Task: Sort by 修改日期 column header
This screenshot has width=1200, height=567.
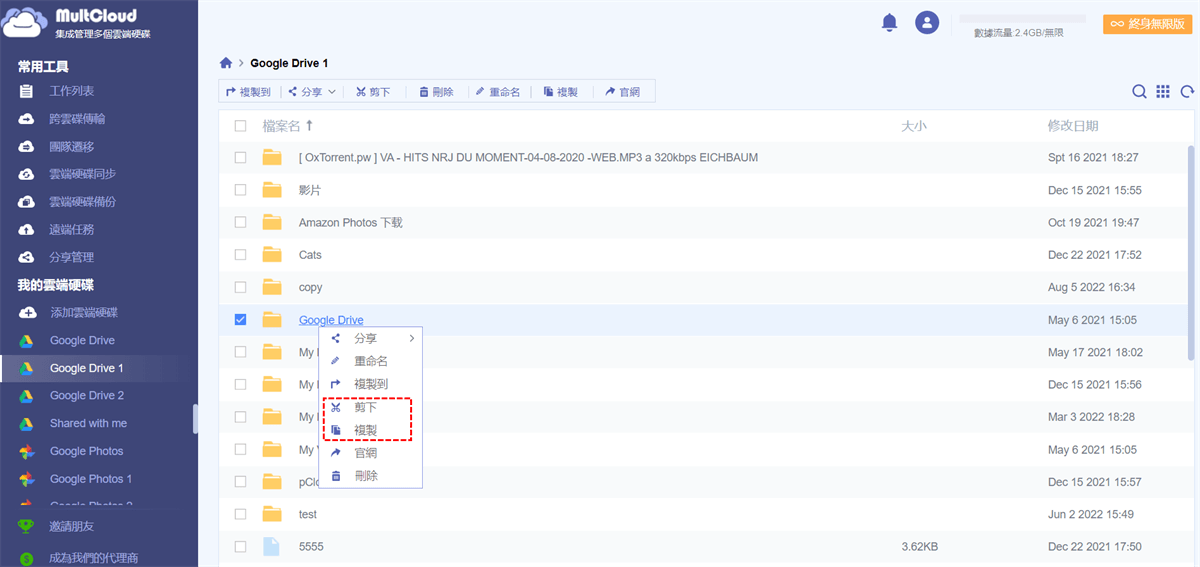Action: [1073, 126]
